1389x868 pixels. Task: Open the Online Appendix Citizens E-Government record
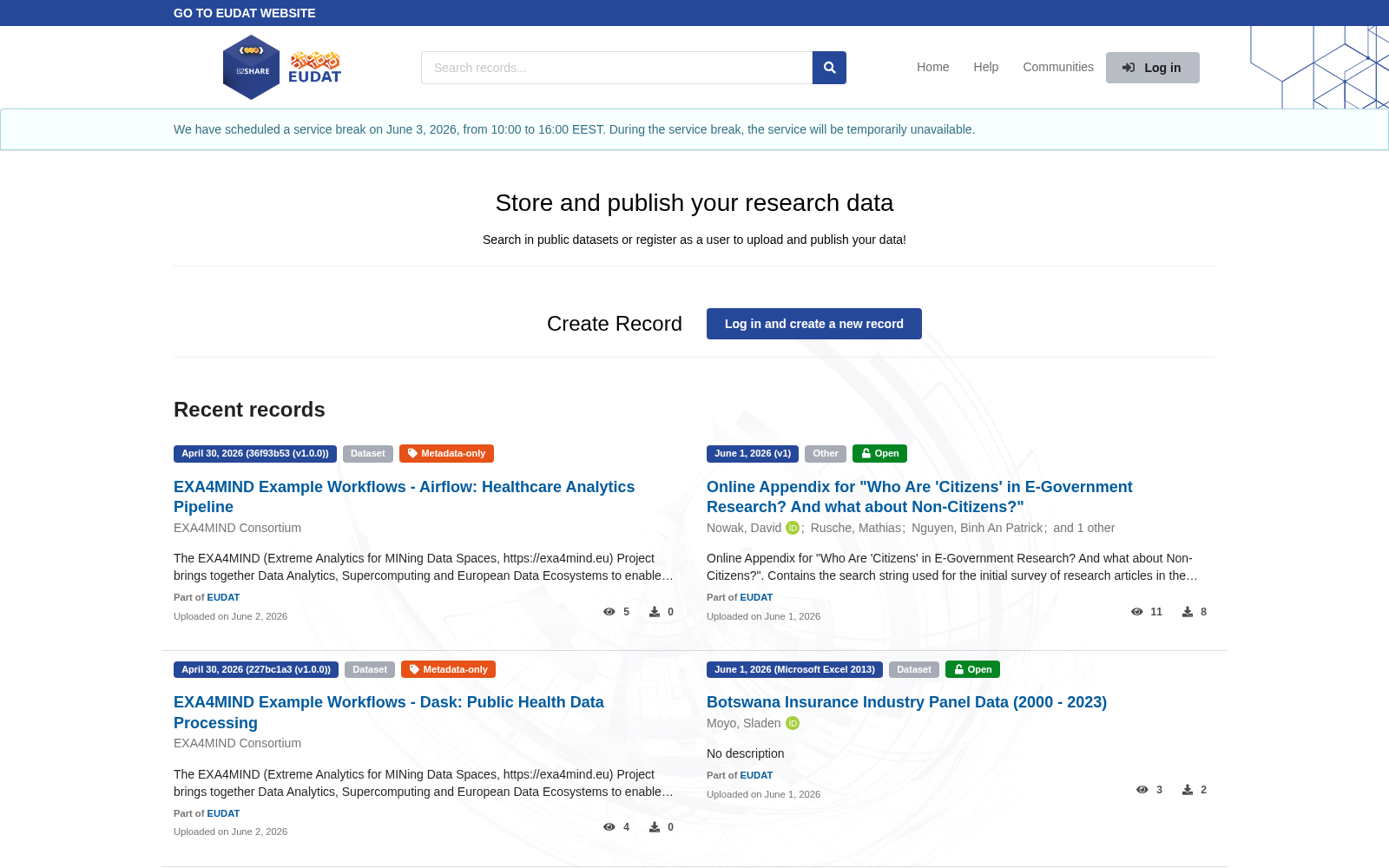pyautogui.click(x=919, y=496)
